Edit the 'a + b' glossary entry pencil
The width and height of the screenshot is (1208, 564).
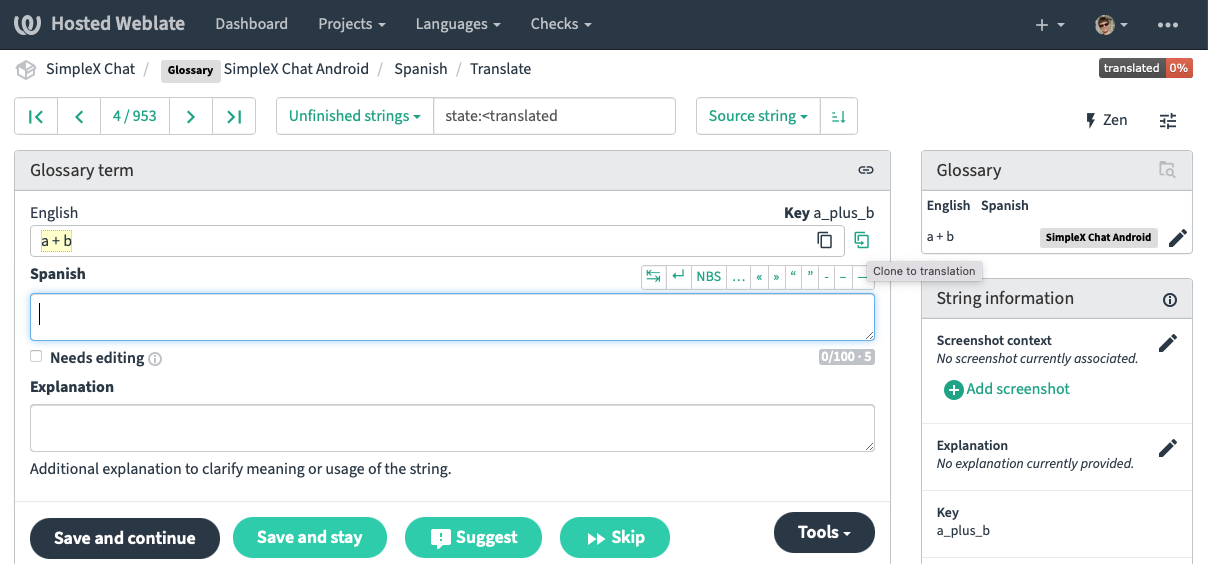tap(1177, 238)
